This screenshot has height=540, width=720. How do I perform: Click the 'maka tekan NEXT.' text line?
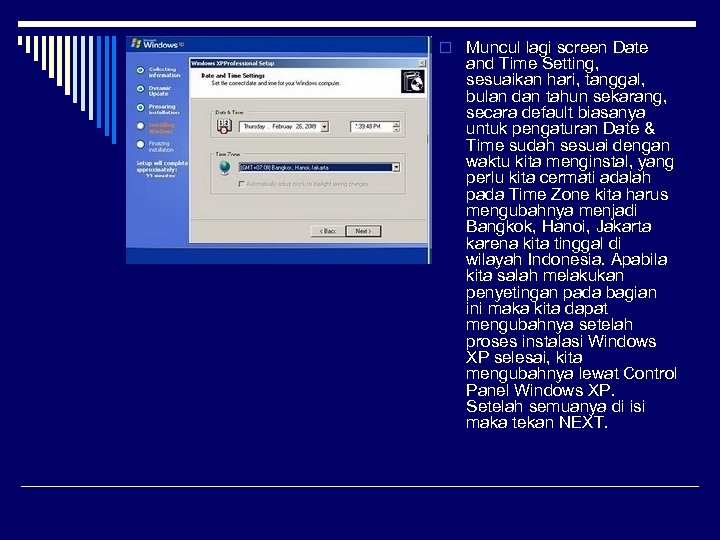pyautogui.click(x=537, y=422)
